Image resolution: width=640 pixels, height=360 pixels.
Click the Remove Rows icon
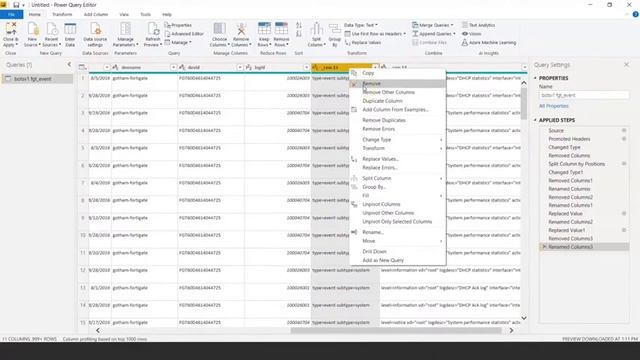[281, 29]
